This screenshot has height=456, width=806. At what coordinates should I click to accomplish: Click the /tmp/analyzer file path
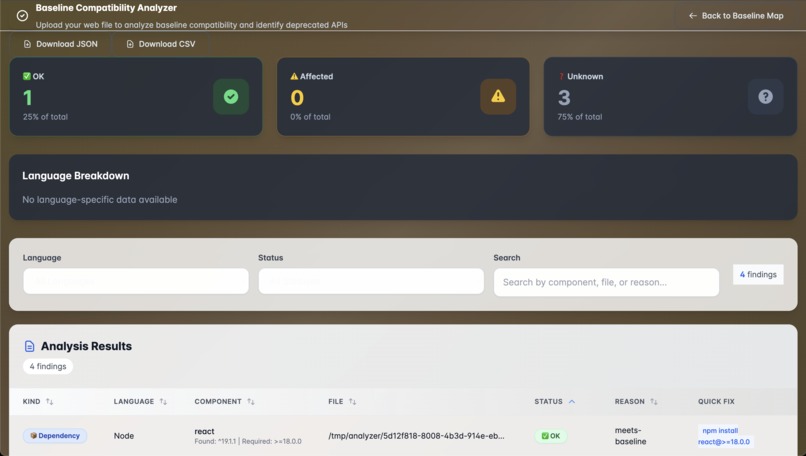(416, 436)
